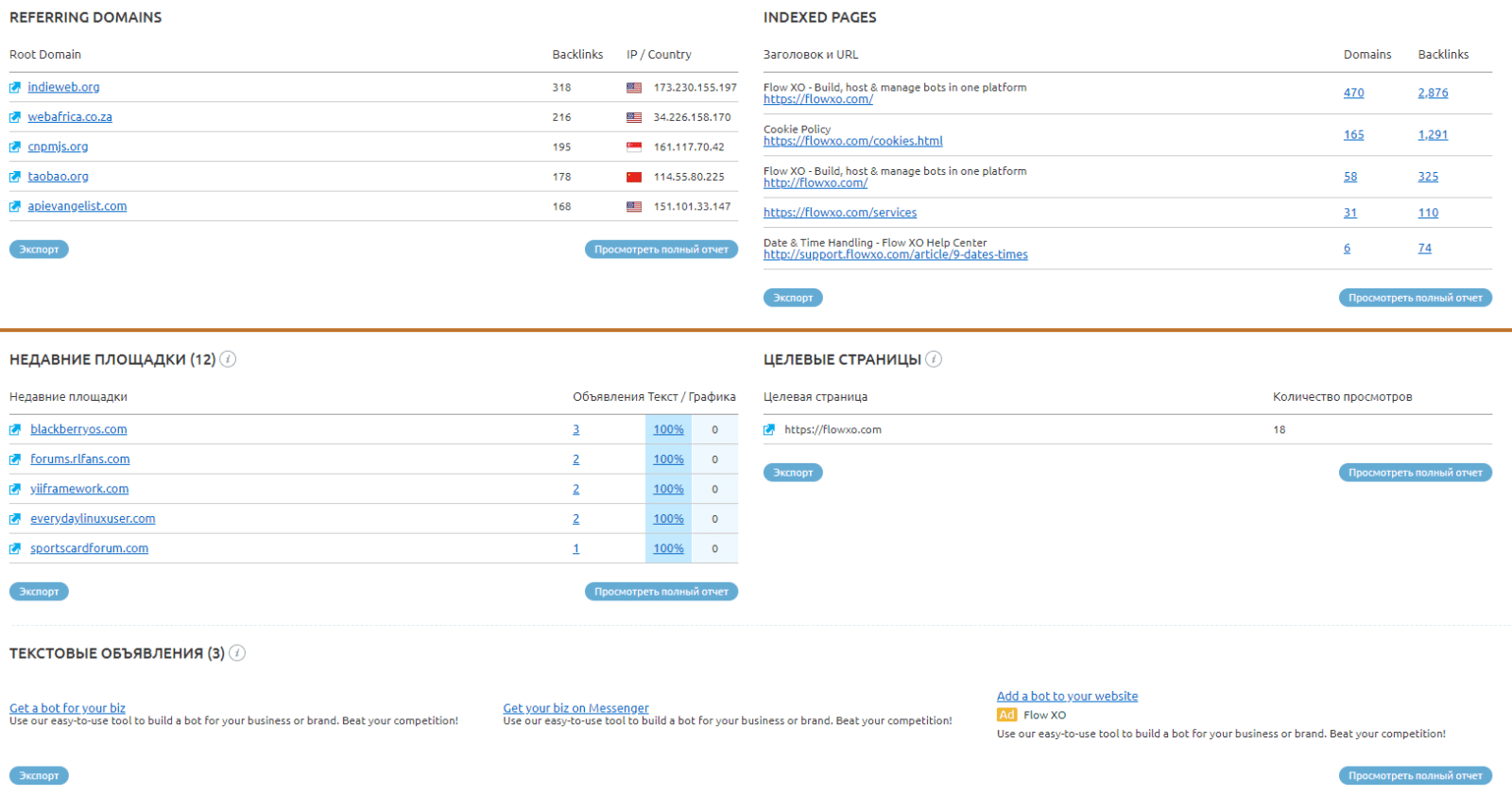Open external link icon beside forums.rlfans.com

click(15, 459)
